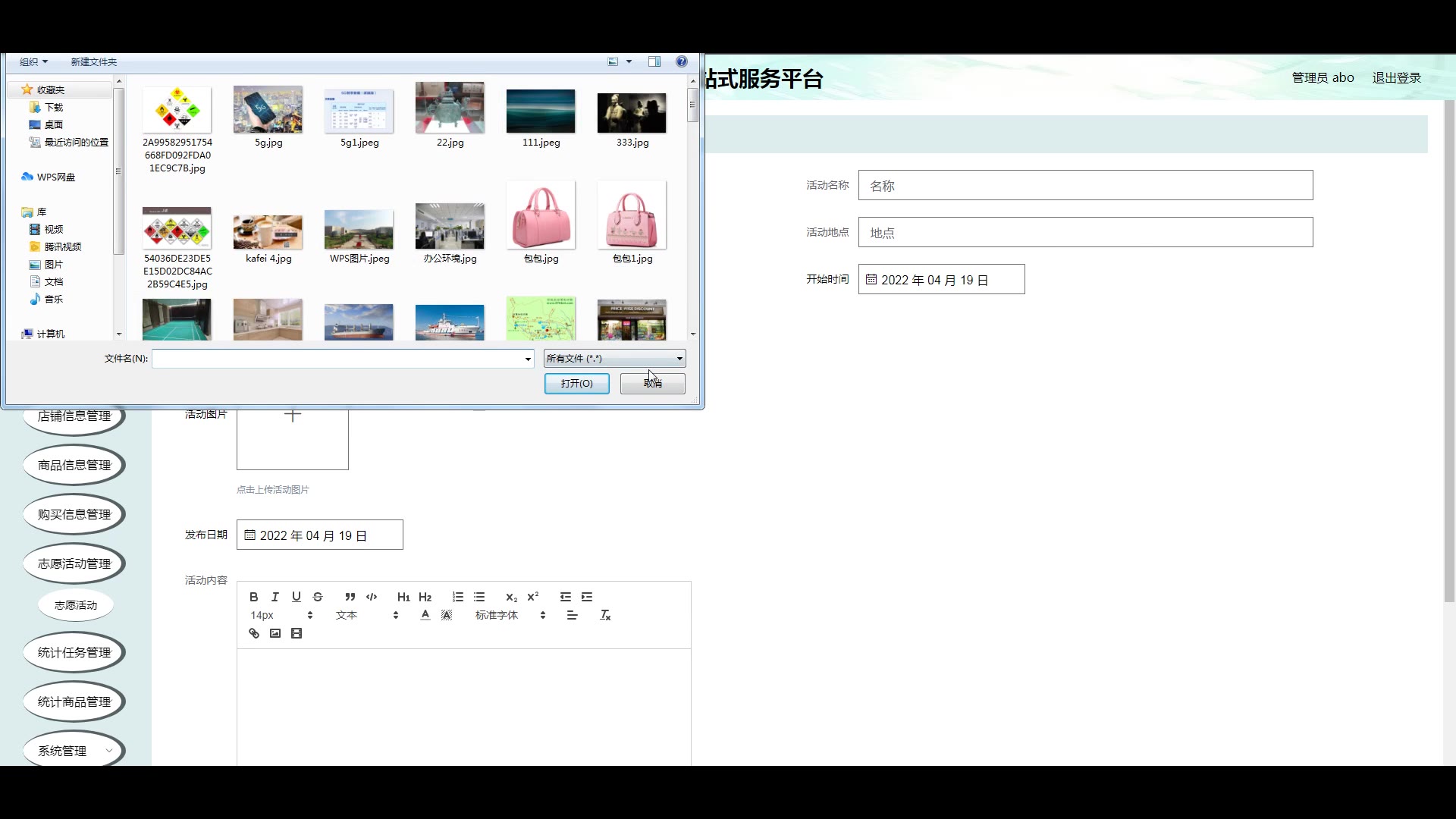The height and width of the screenshot is (819, 1456).
Task: Toggle italic formatting in editor
Action: (x=275, y=597)
